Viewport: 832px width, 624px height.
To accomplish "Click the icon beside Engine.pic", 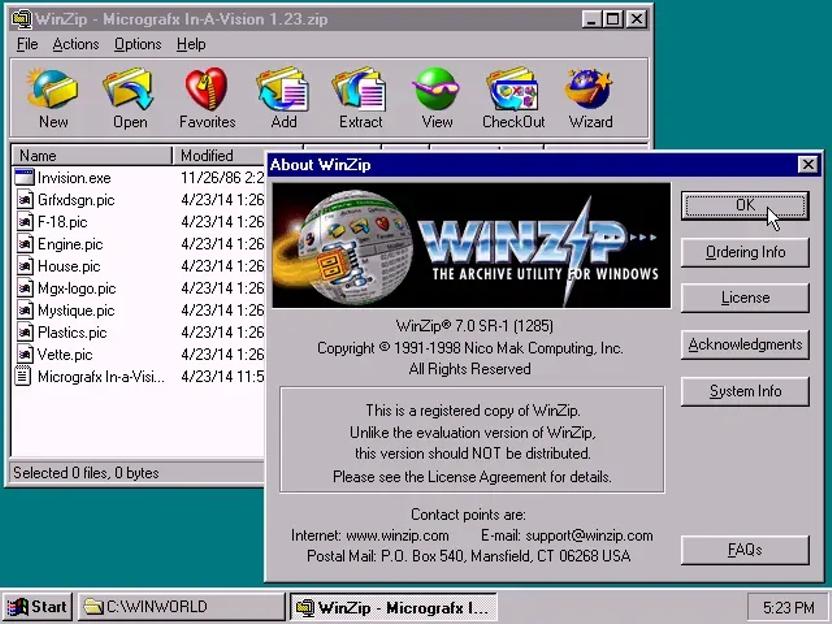I will click(24, 244).
